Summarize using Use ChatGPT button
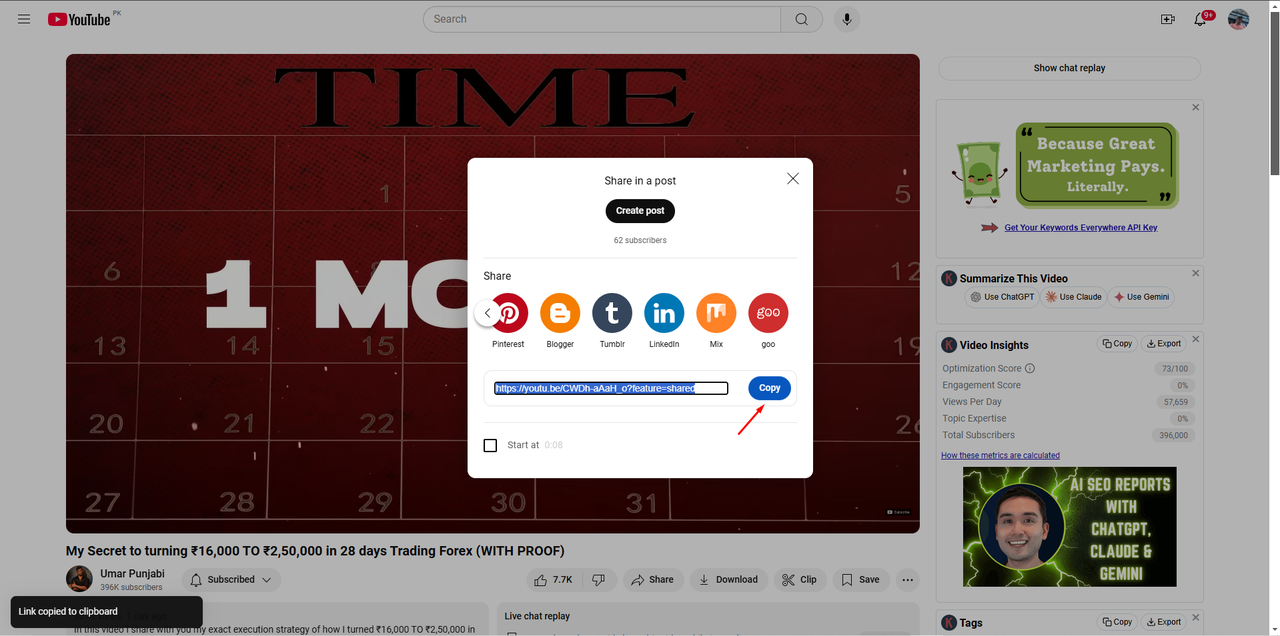 tap(1002, 297)
